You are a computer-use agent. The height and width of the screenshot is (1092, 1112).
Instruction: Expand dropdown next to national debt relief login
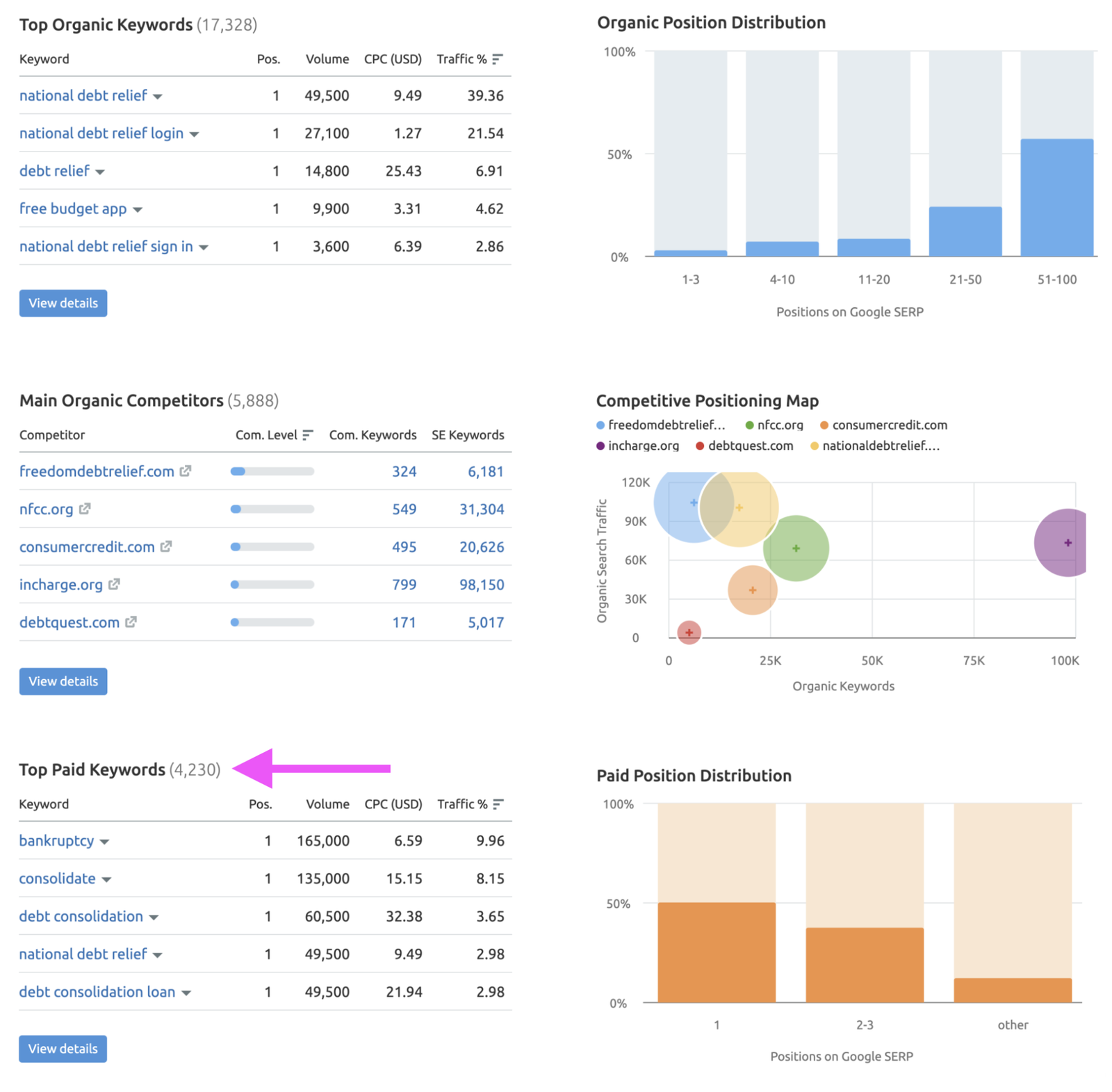pyautogui.click(x=195, y=134)
